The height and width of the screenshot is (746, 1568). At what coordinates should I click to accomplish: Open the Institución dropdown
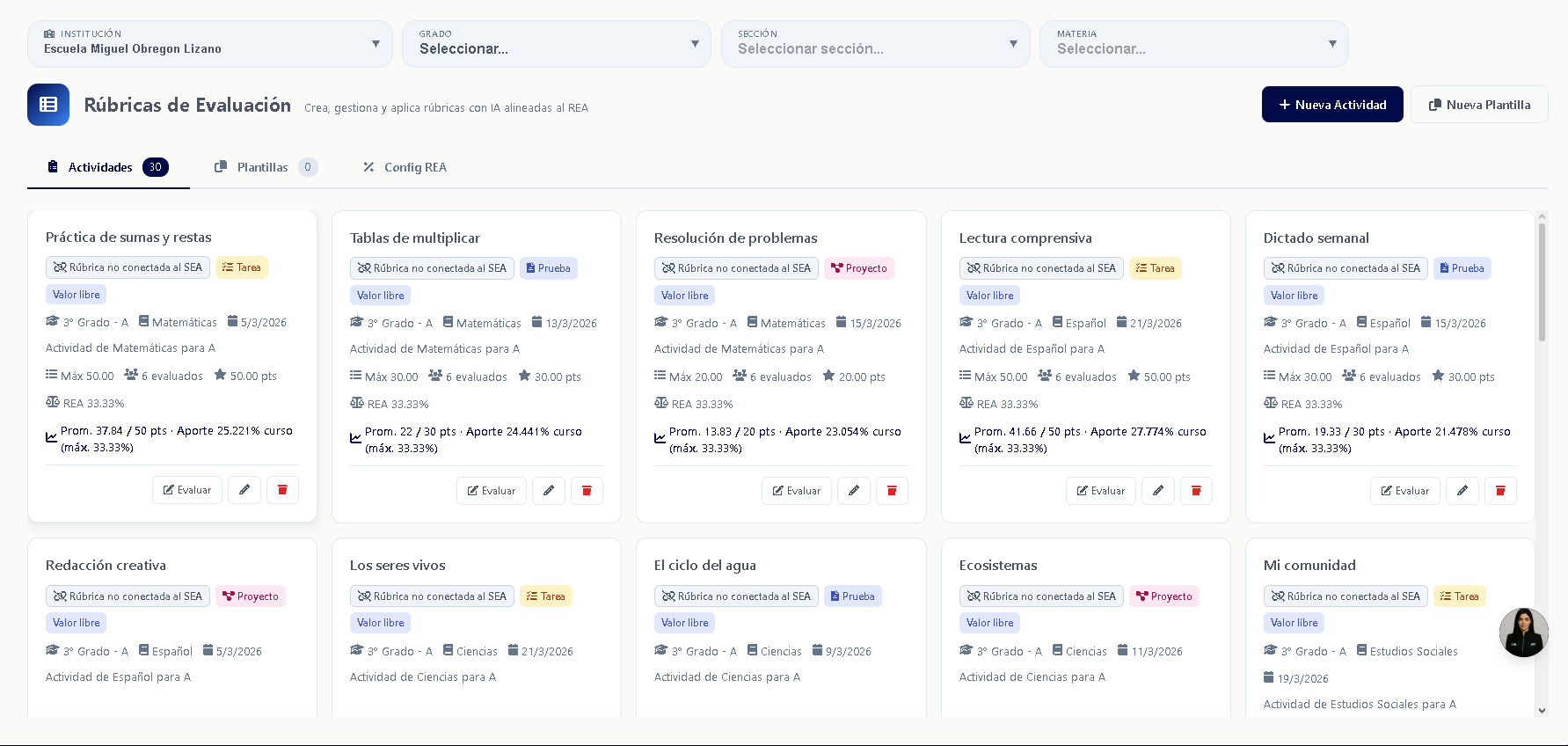pos(210,44)
